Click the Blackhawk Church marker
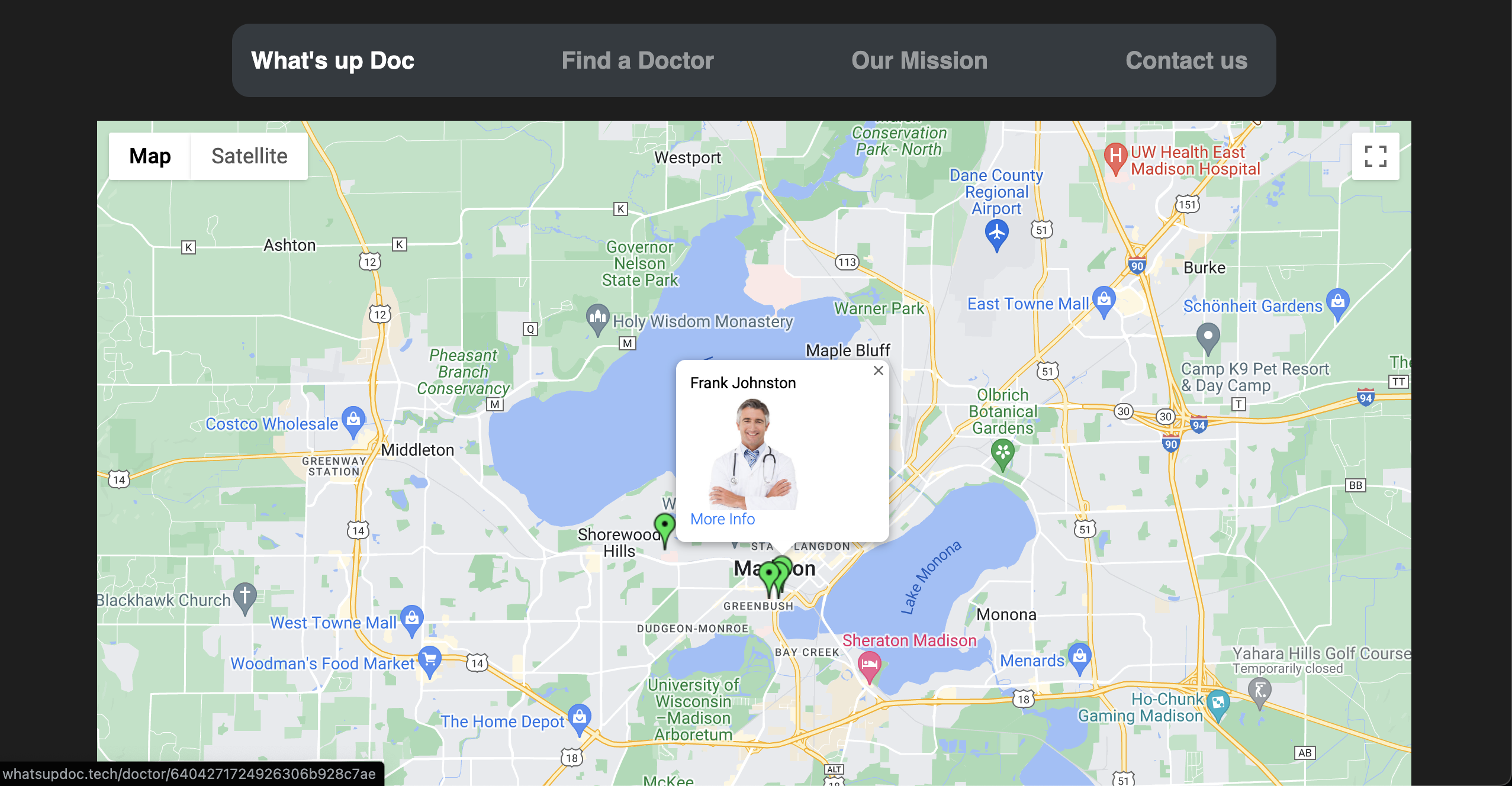The image size is (1512, 786). [245, 598]
